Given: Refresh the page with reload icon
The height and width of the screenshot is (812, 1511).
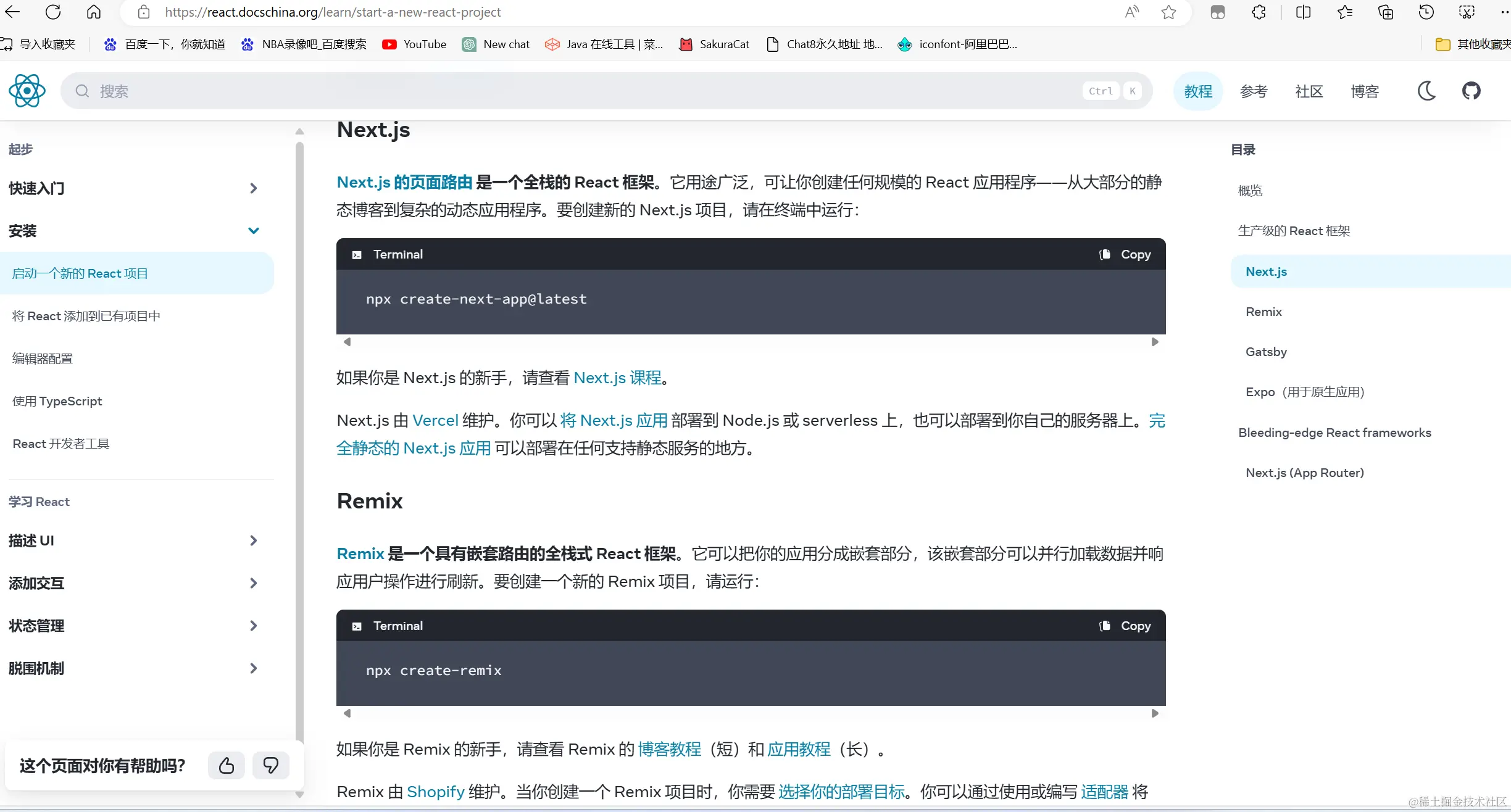Looking at the screenshot, I should (x=53, y=12).
